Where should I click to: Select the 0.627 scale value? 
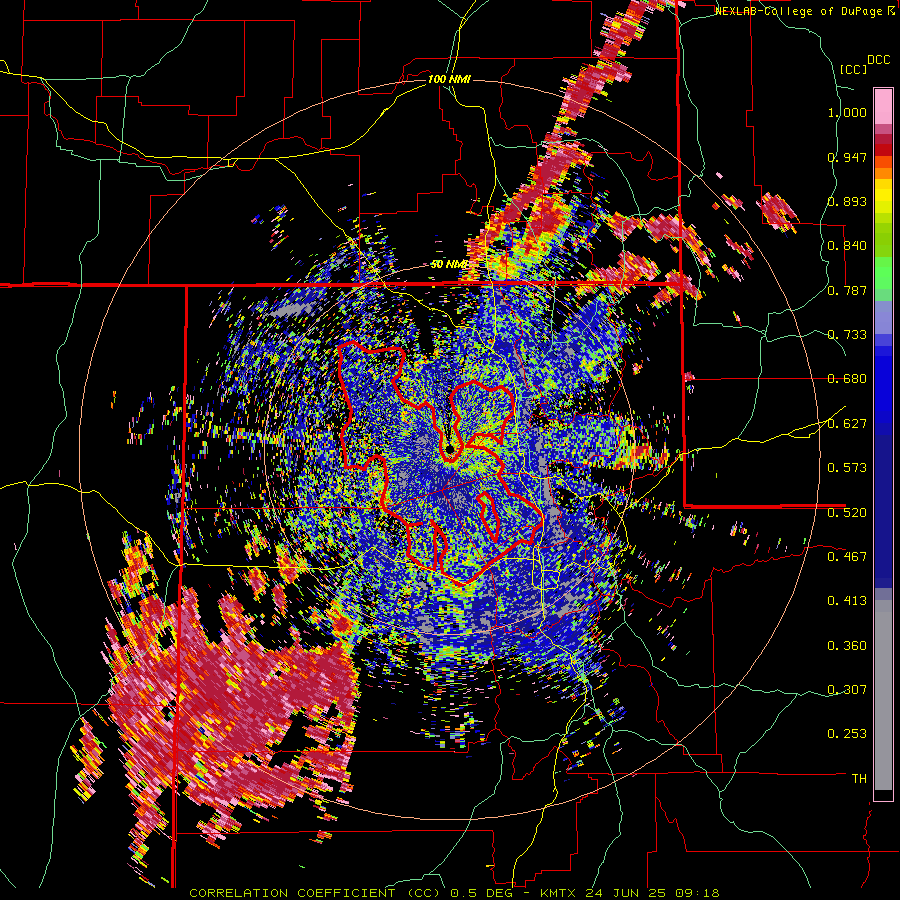(x=847, y=424)
